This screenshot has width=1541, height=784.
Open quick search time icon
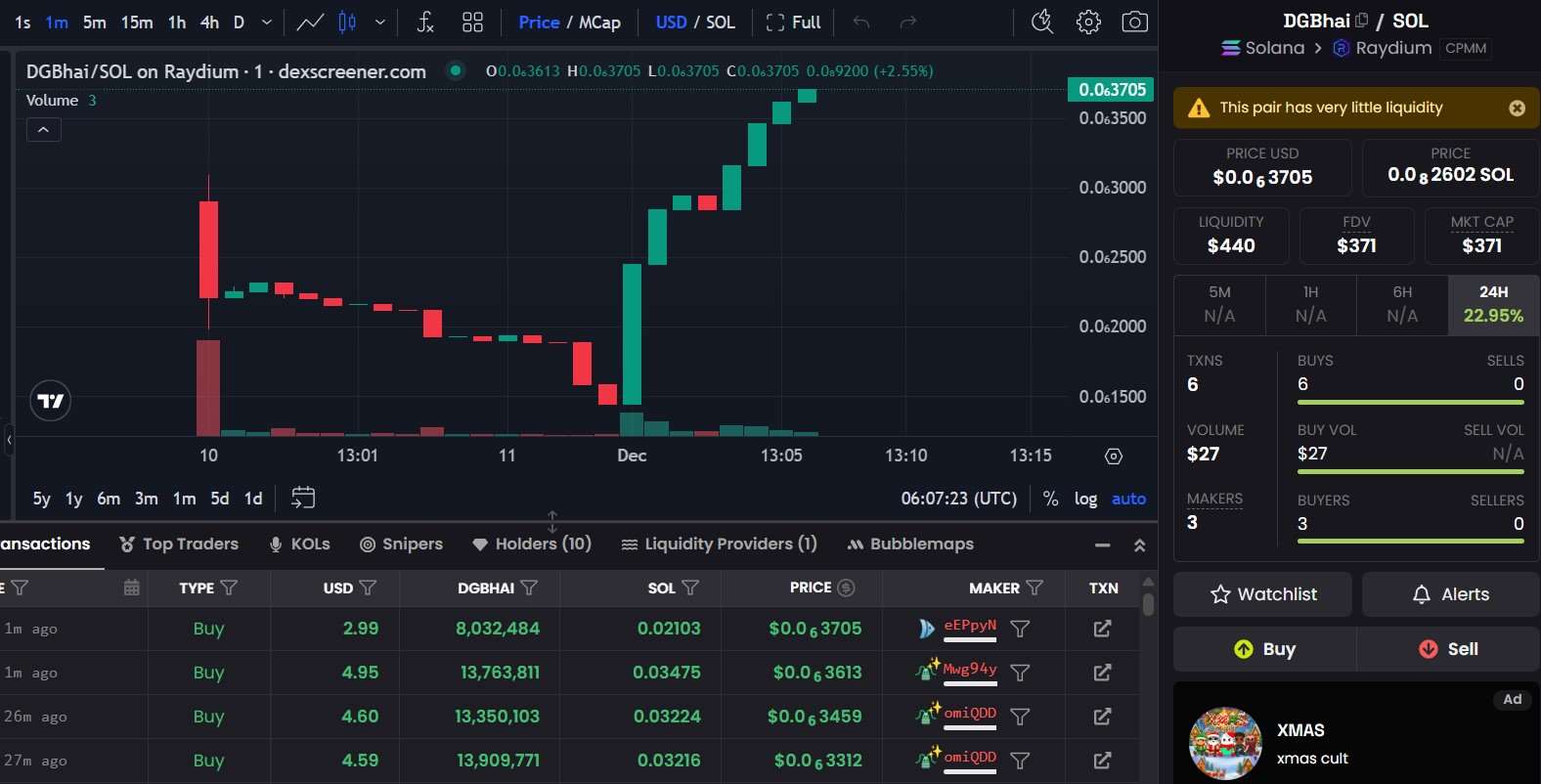tap(1042, 22)
